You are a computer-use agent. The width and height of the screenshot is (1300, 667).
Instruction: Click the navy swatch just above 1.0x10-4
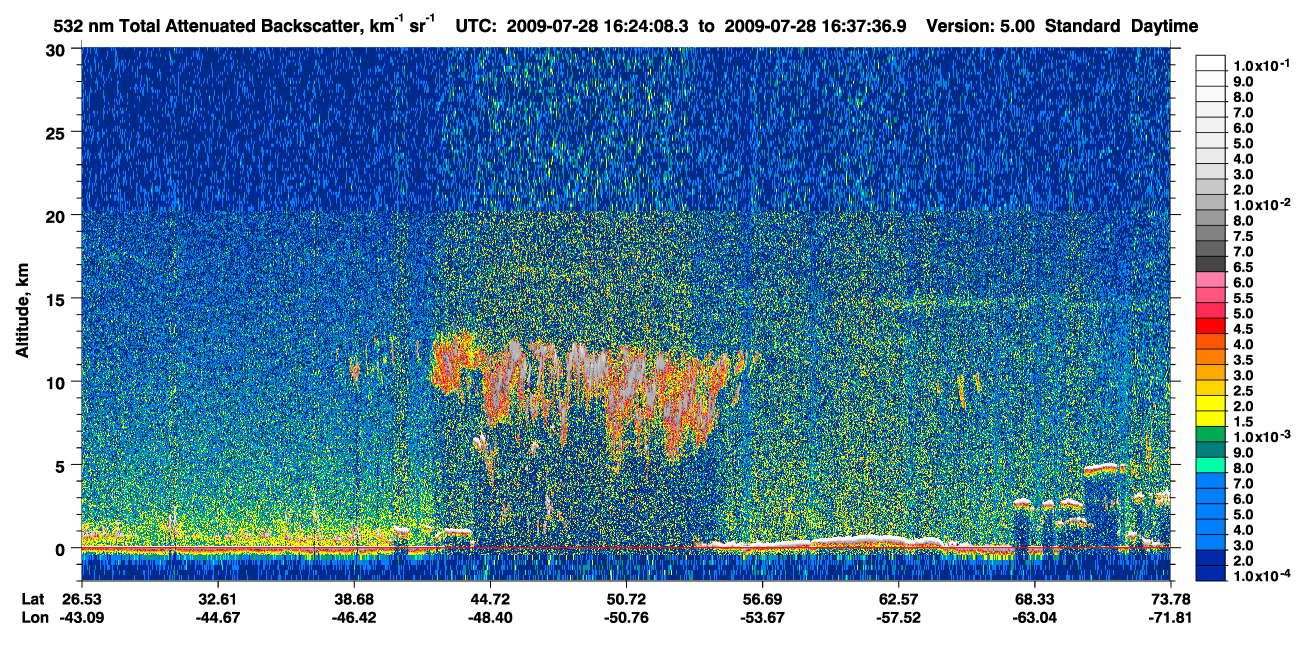pos(1210,574)
